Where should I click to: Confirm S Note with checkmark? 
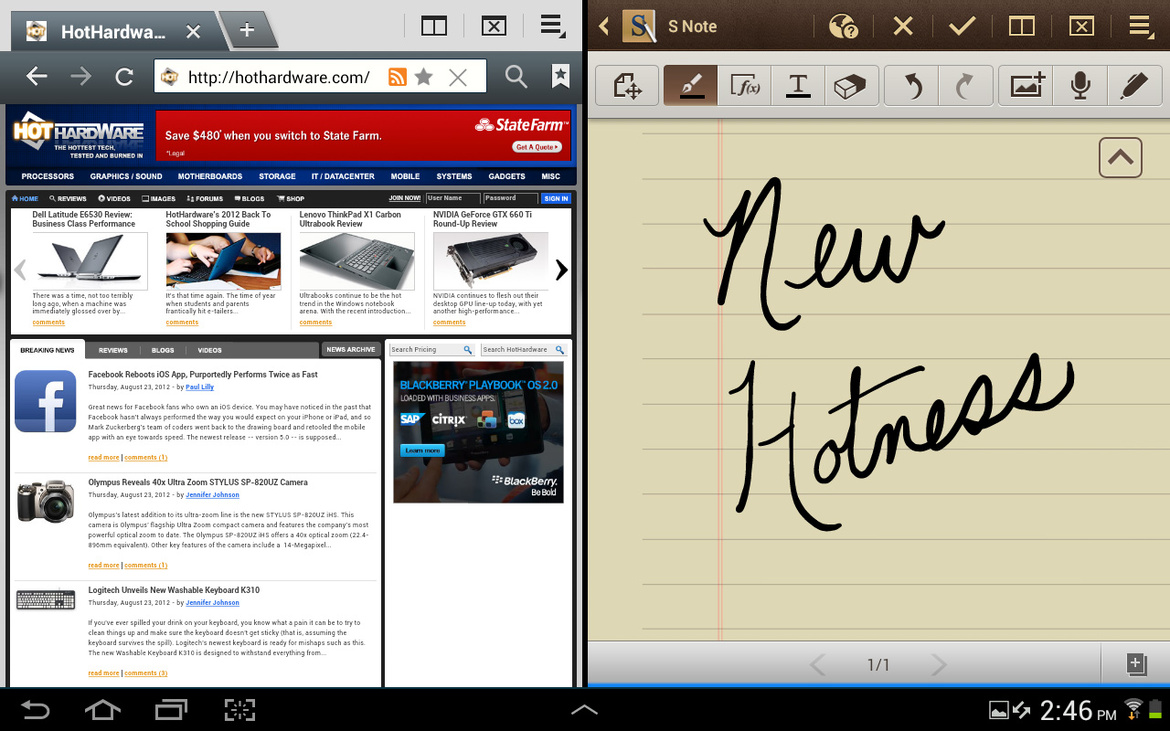pos(963,27)
